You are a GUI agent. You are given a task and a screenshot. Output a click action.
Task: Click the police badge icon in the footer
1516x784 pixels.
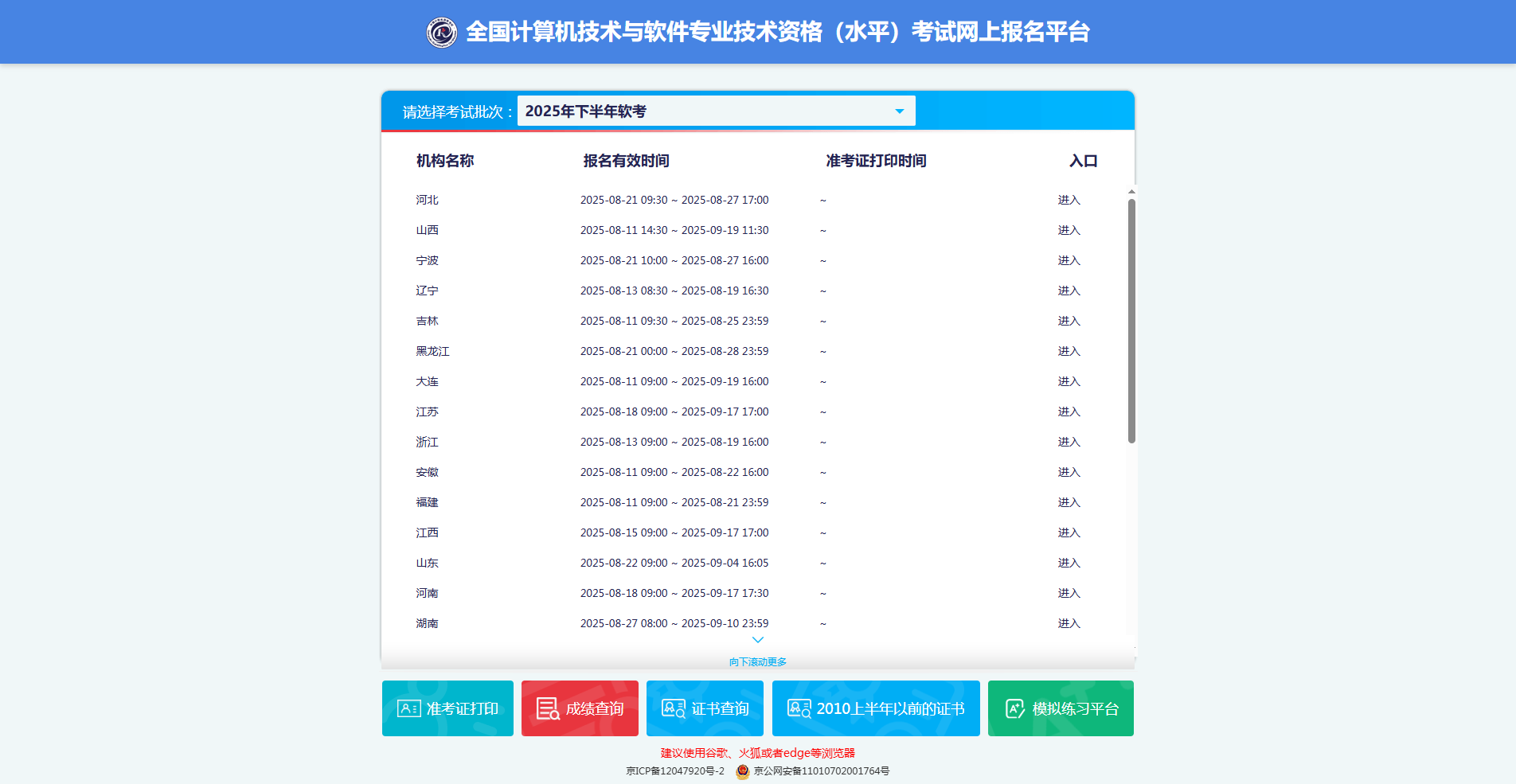pos(743,770)
